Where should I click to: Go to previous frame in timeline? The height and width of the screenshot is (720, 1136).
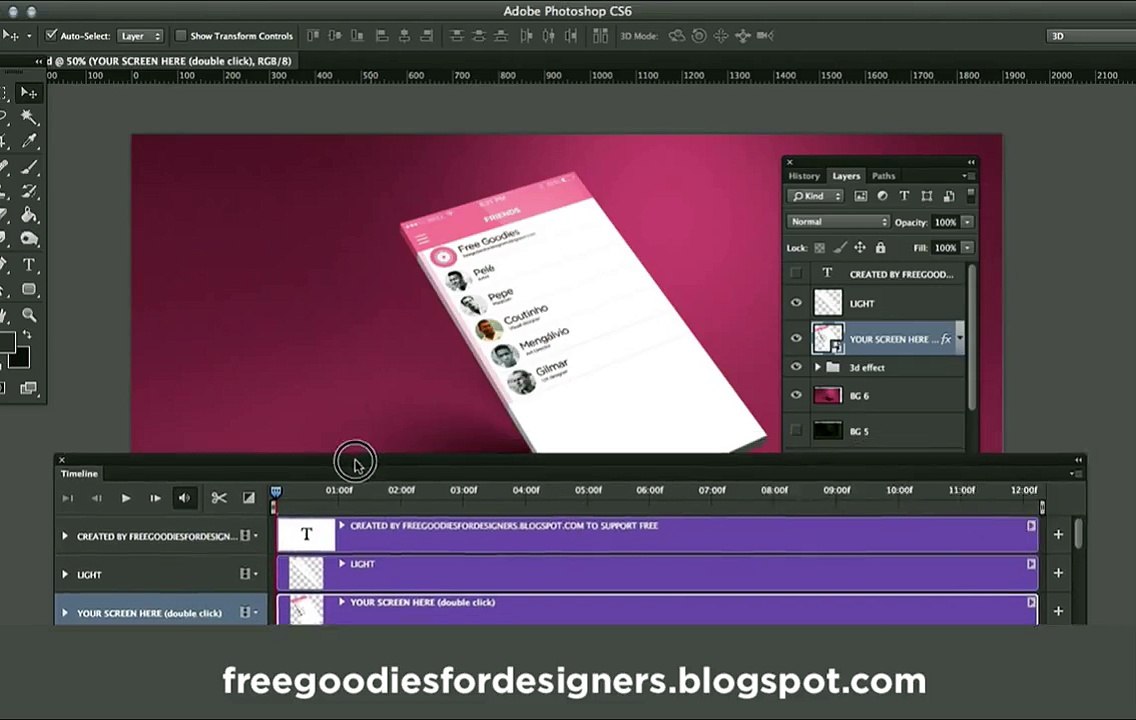[96, 498]
